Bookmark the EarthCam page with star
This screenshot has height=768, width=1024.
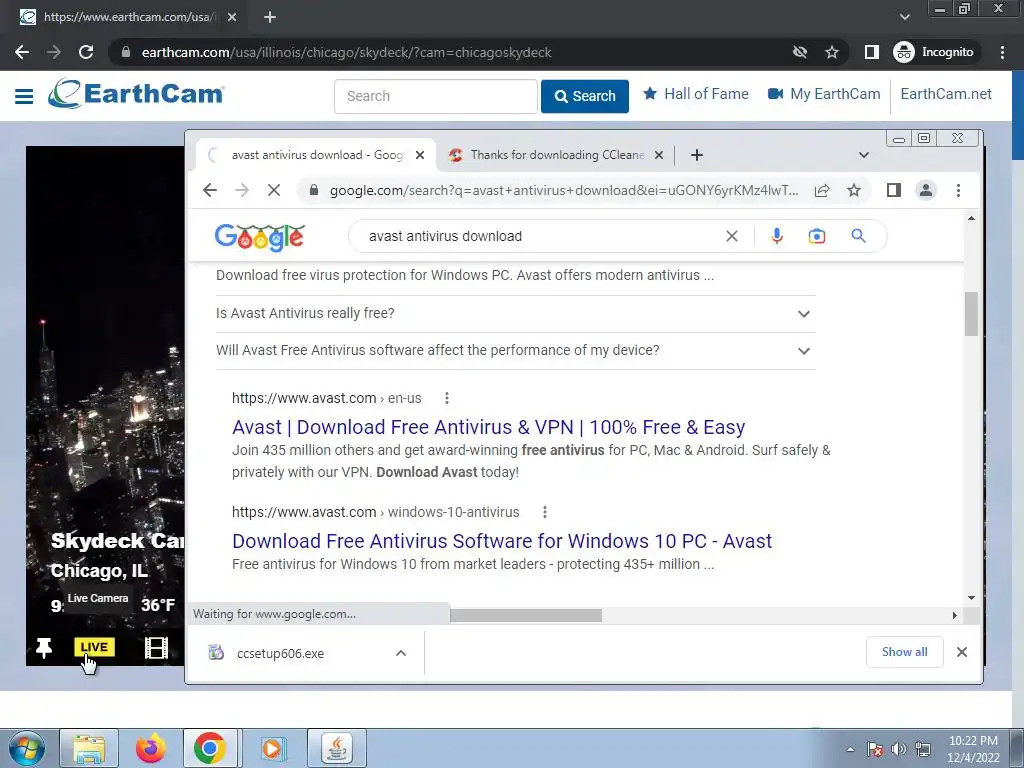[831, 52]
